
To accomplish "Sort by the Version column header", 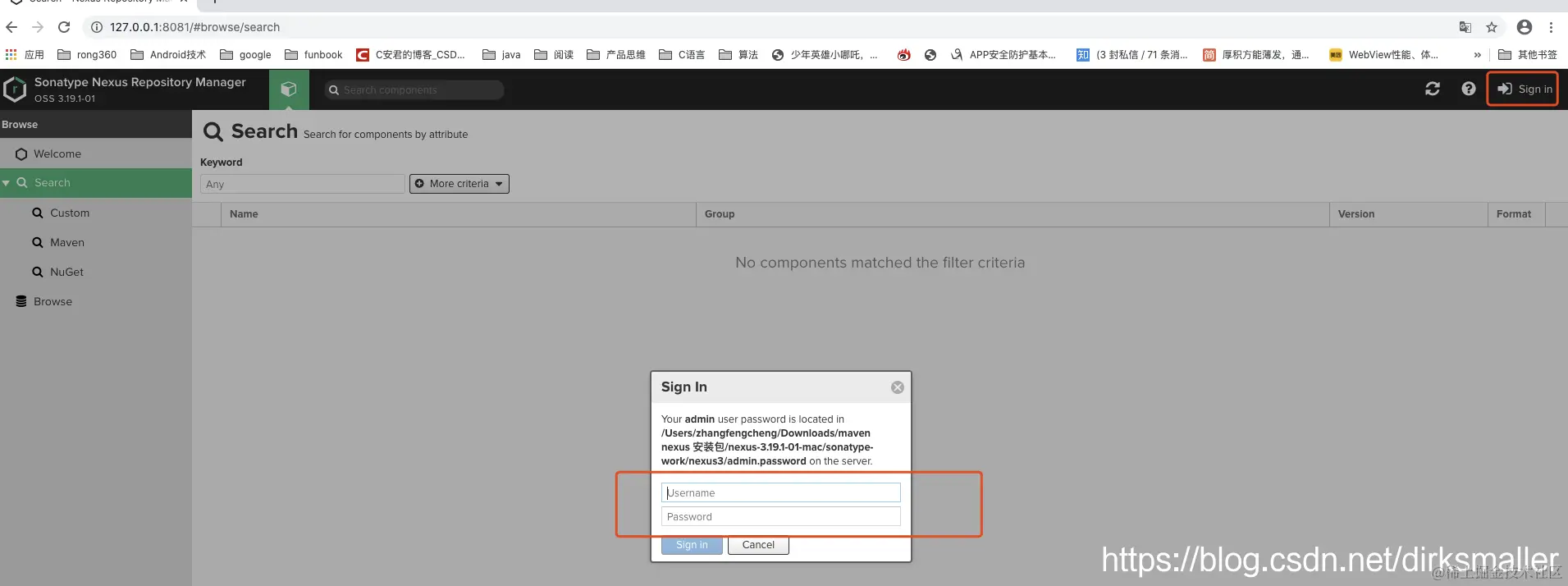I will tap(1408, 214).
